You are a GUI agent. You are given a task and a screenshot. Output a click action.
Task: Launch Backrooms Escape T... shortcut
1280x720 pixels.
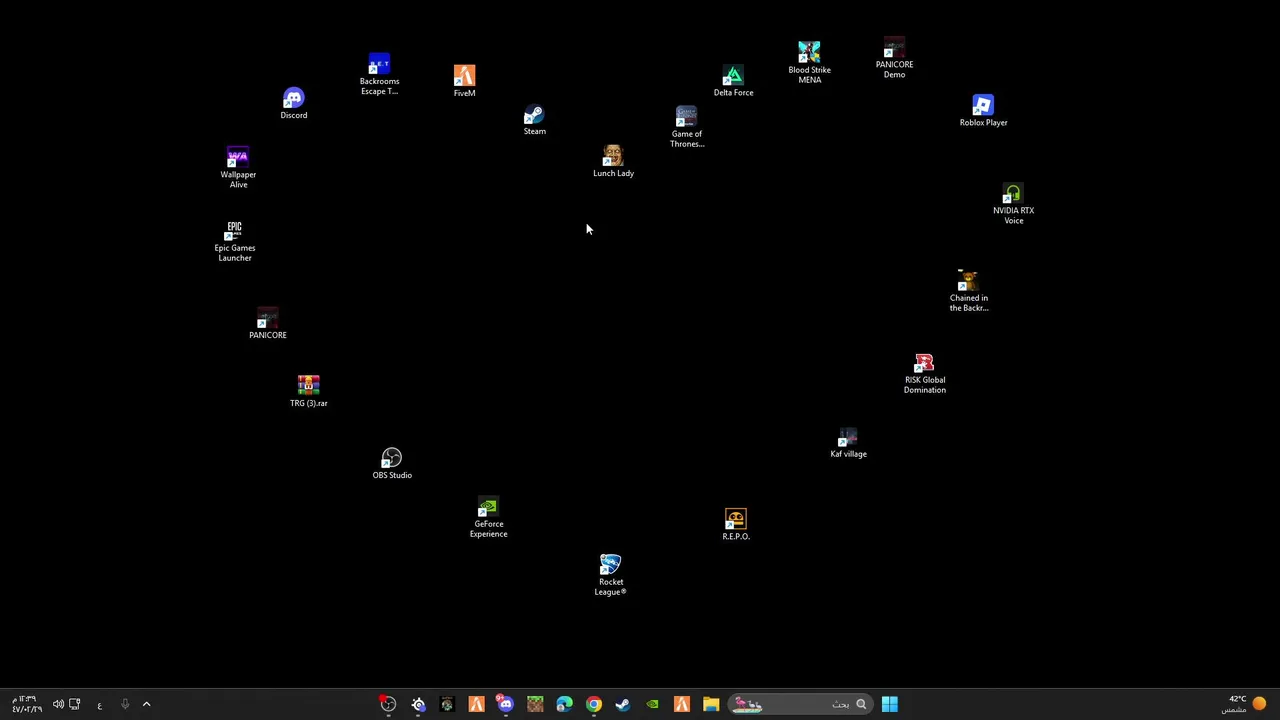379,75
